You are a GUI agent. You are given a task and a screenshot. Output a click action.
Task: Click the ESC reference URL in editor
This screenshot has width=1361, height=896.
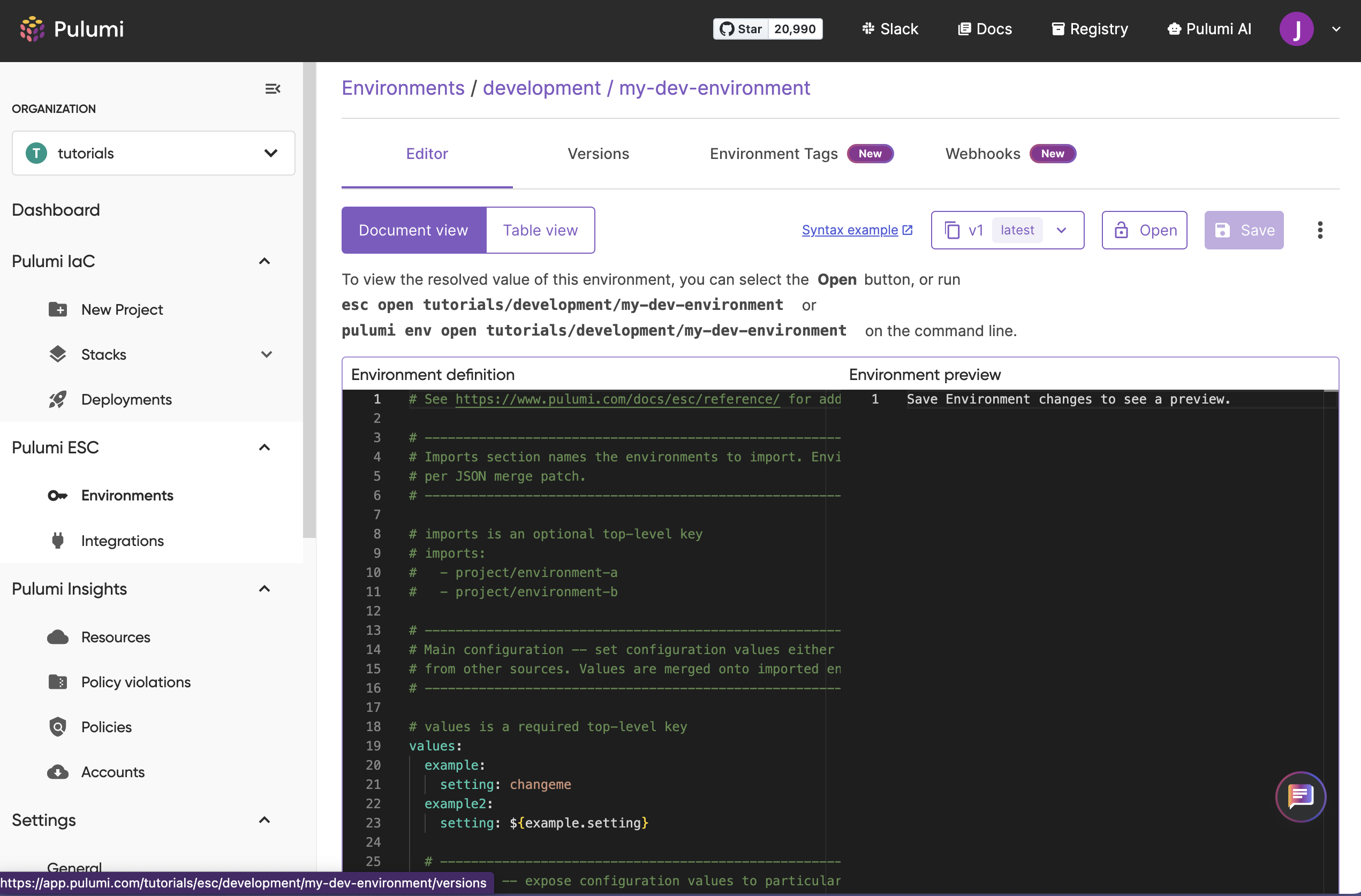pyautogui.click(x=617, y=399)
